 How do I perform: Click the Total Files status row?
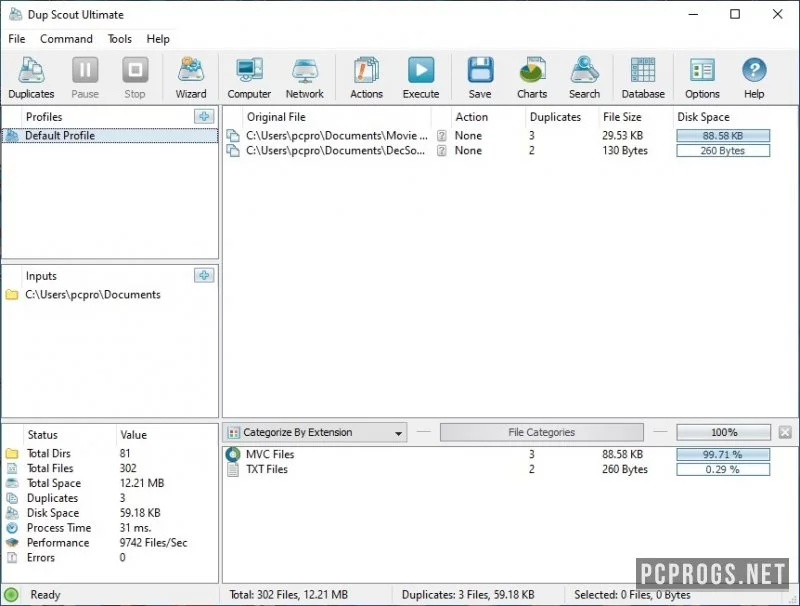[x=110, y=468]
